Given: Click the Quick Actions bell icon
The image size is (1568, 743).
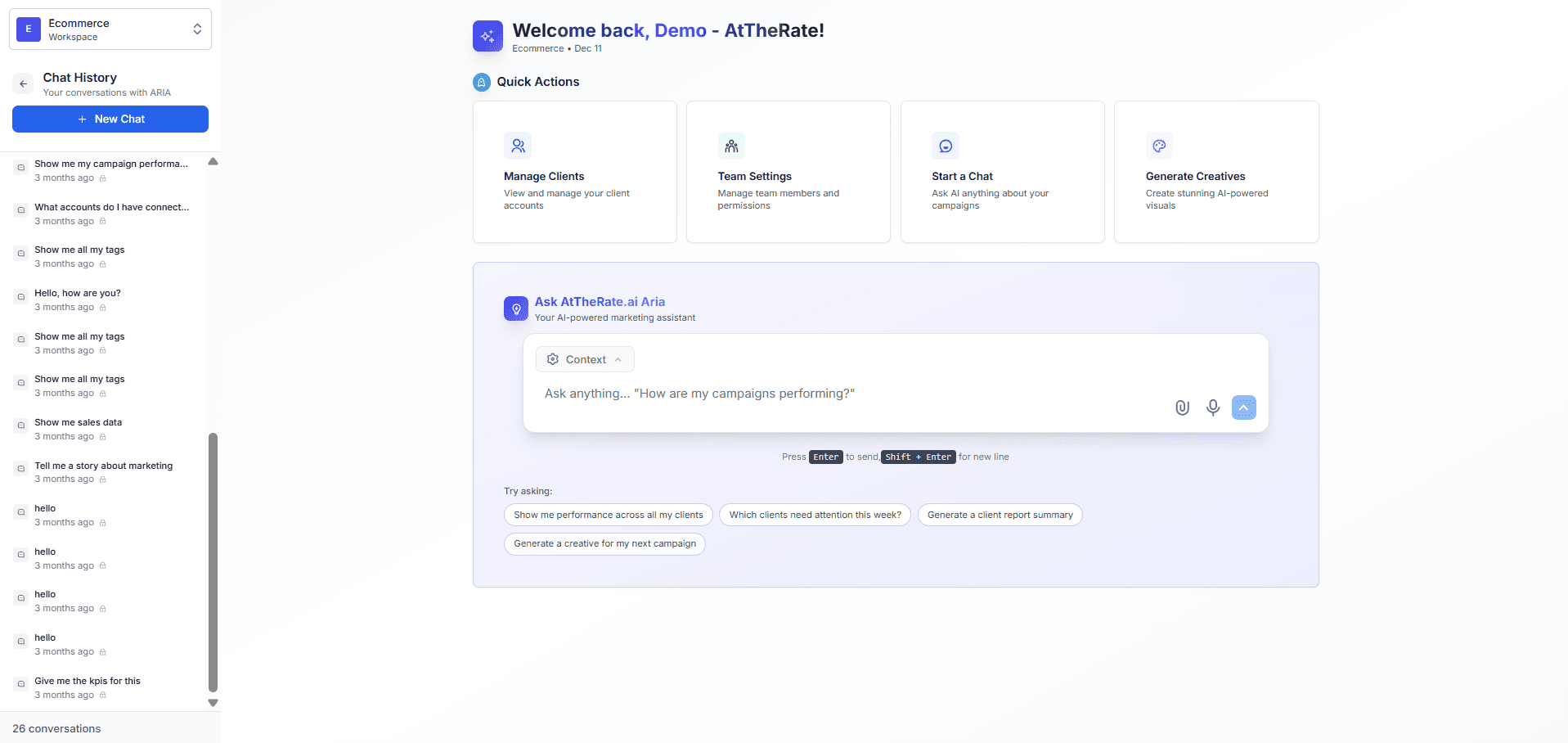Looking at the screenshot, I should click(x=482, y=82).
